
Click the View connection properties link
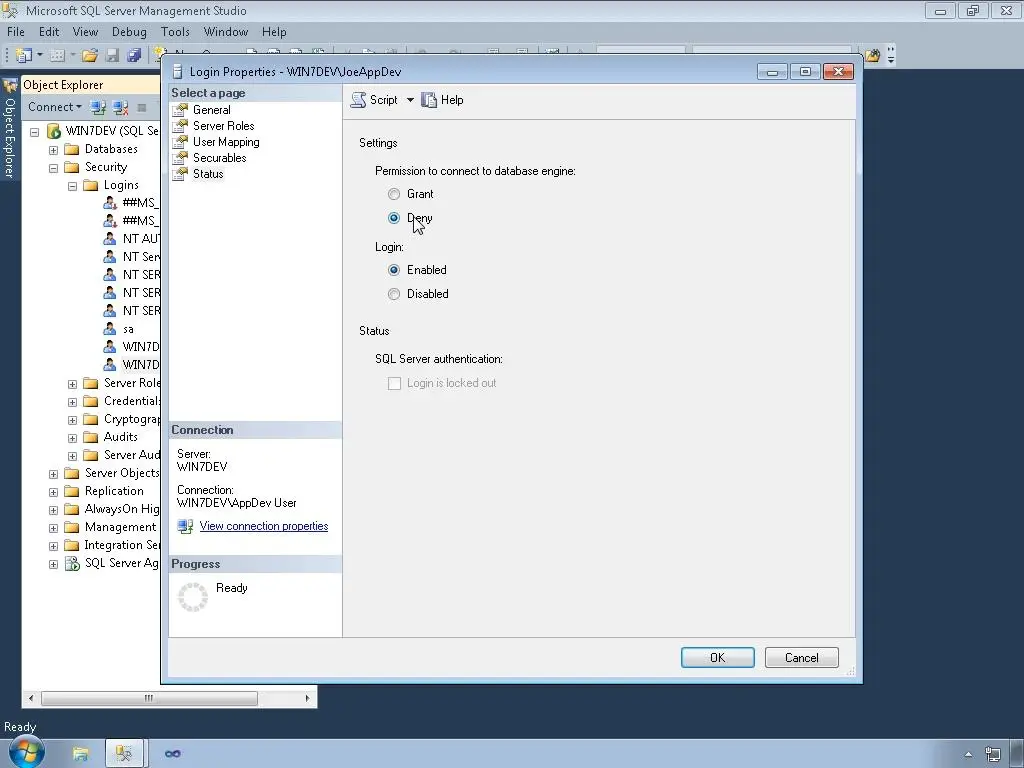click(263, 525)
